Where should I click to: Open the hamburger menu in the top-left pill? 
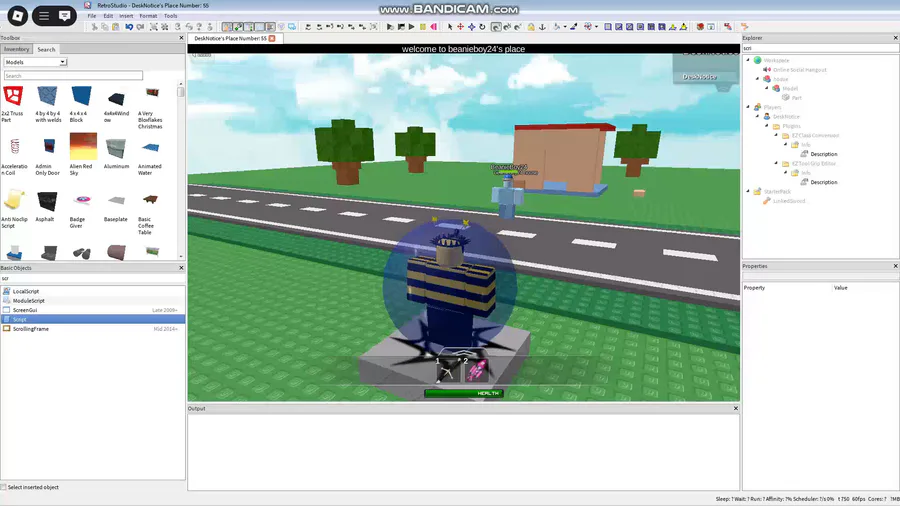coord(44,15)
